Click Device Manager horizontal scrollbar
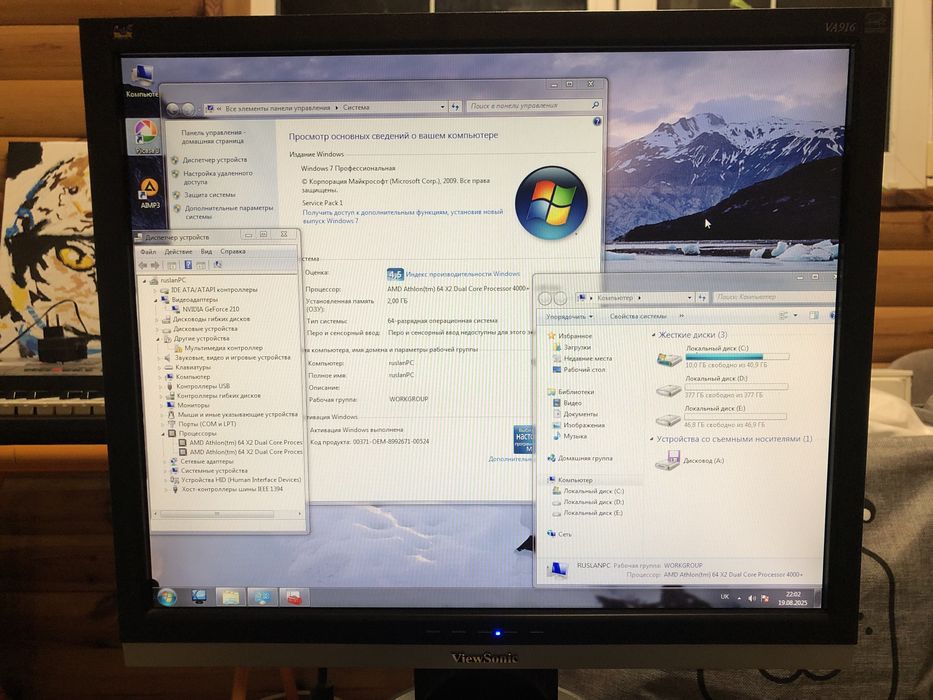 coord(217,513)
